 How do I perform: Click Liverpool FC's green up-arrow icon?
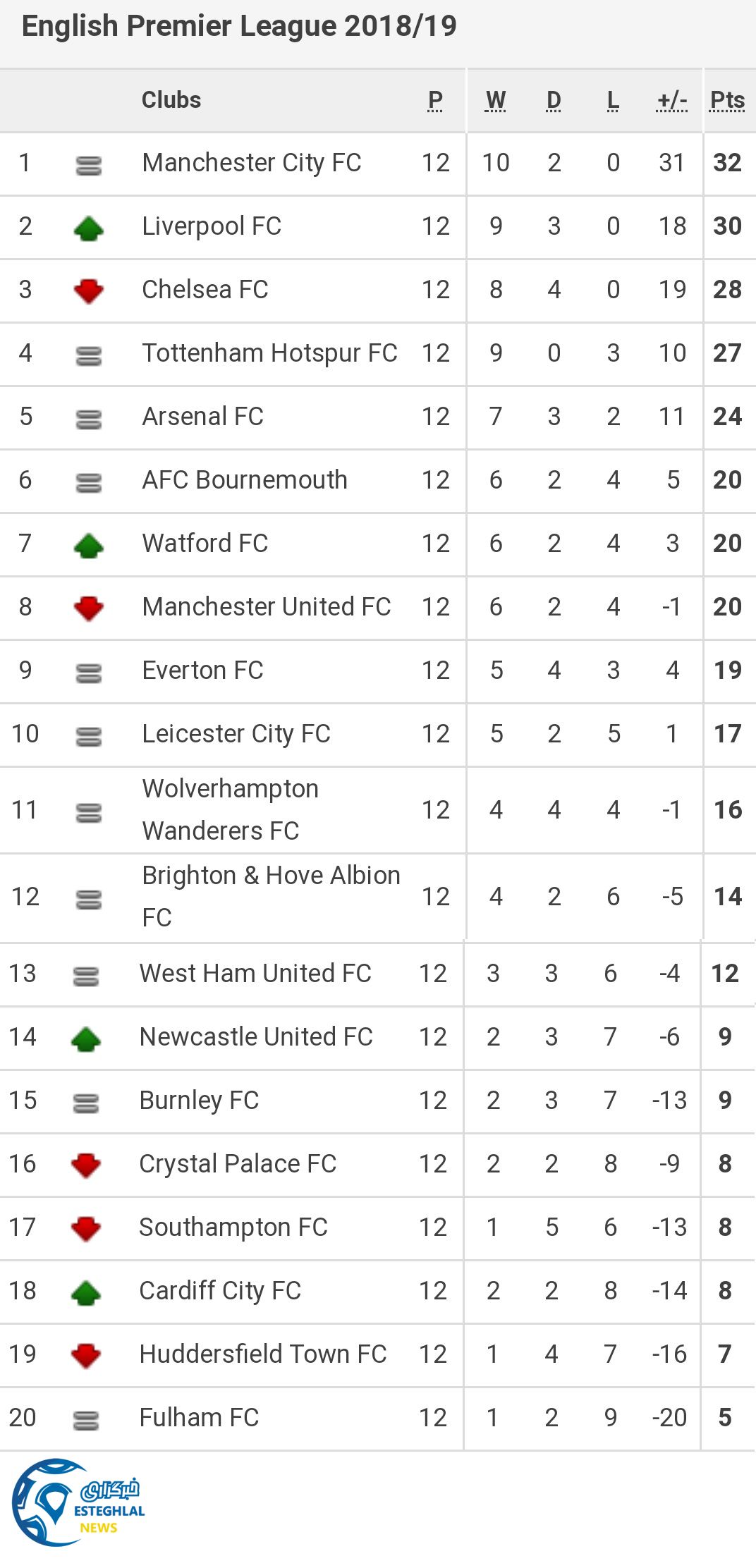pyautogui.click(x=89, y=228)
